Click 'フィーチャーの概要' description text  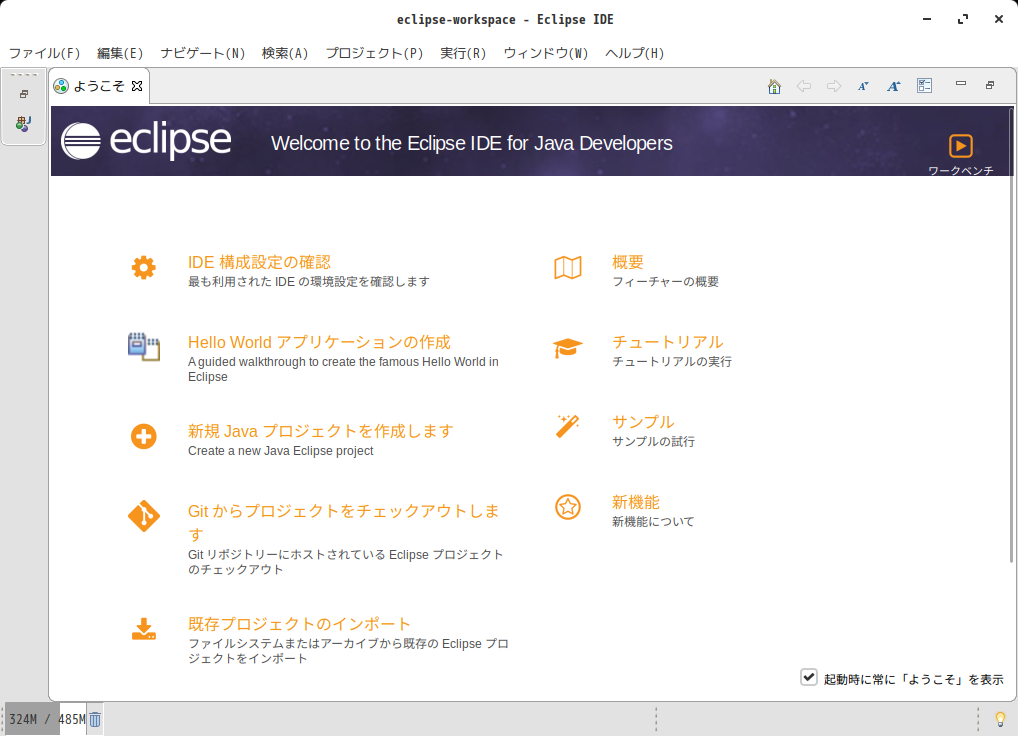pos(665,281)
